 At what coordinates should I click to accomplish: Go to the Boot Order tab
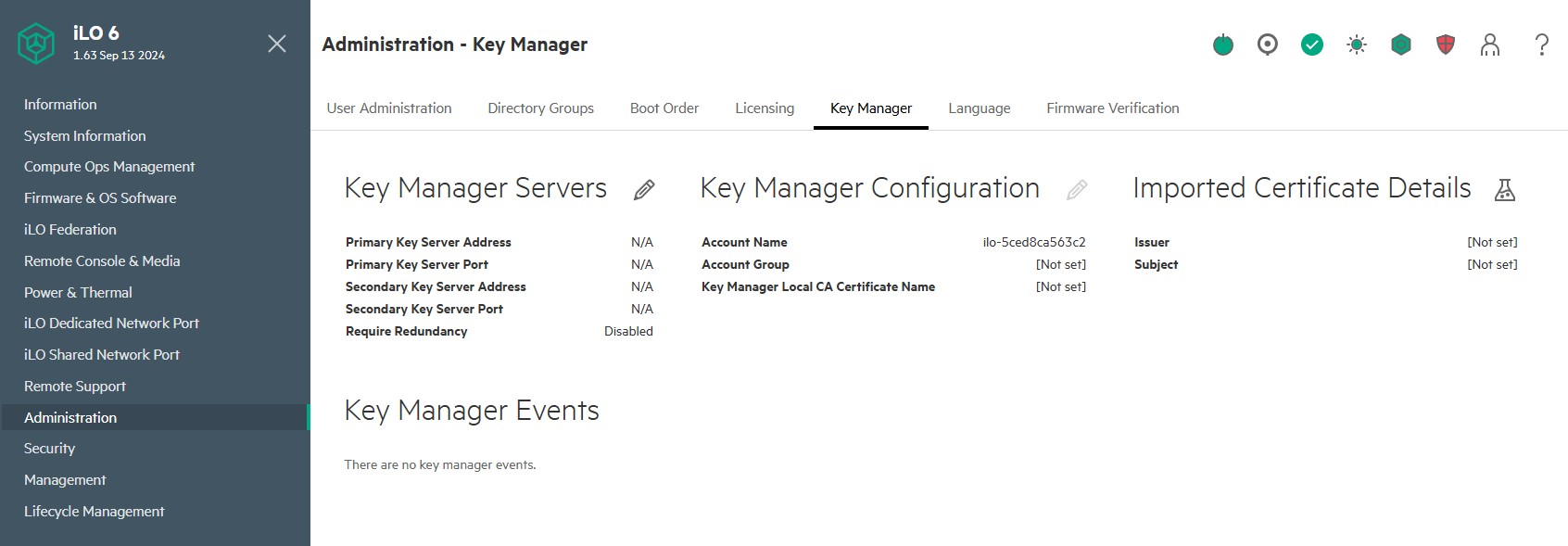[664, 108]
